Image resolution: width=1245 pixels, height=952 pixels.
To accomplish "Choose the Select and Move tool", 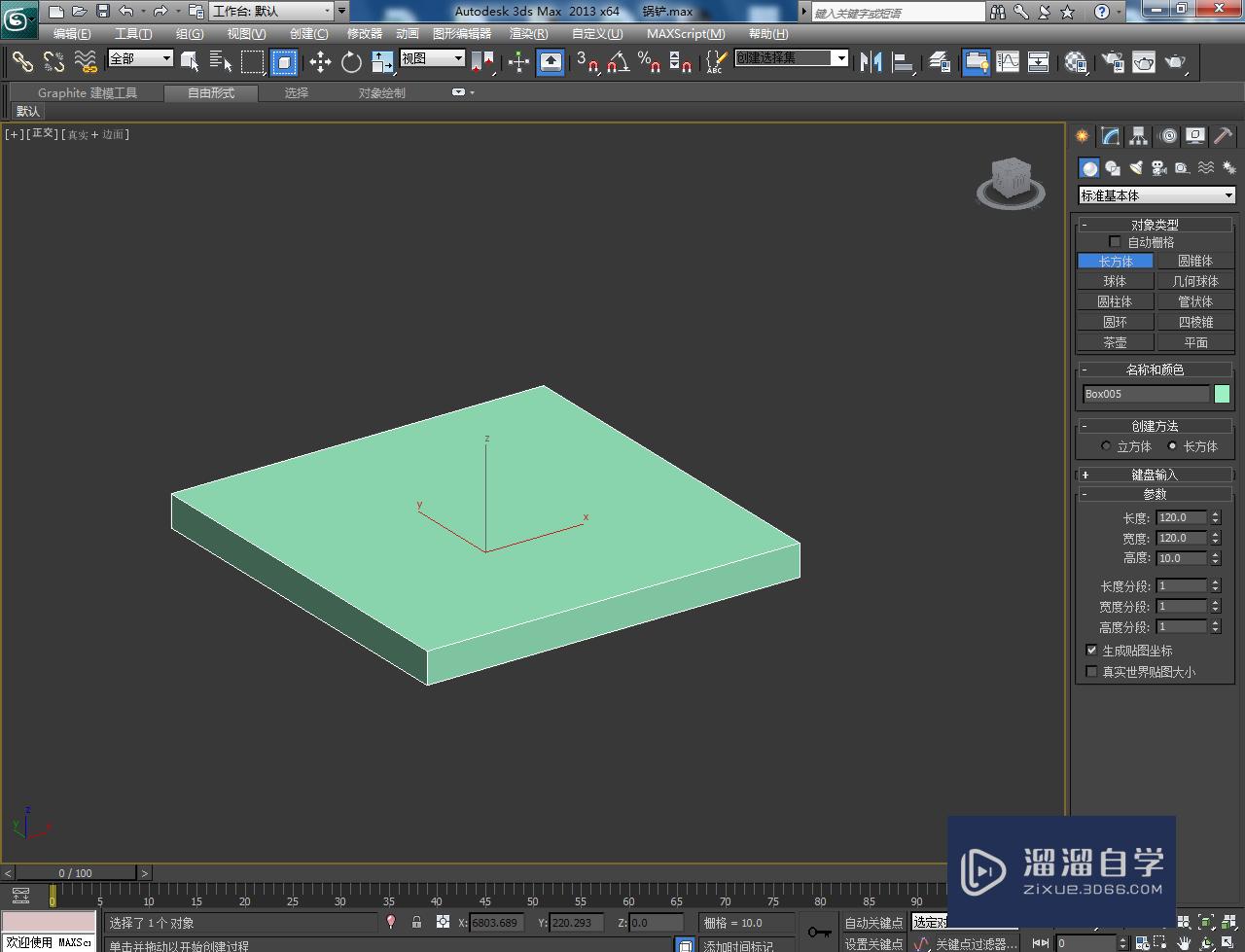I will click(x=320, y=62).
